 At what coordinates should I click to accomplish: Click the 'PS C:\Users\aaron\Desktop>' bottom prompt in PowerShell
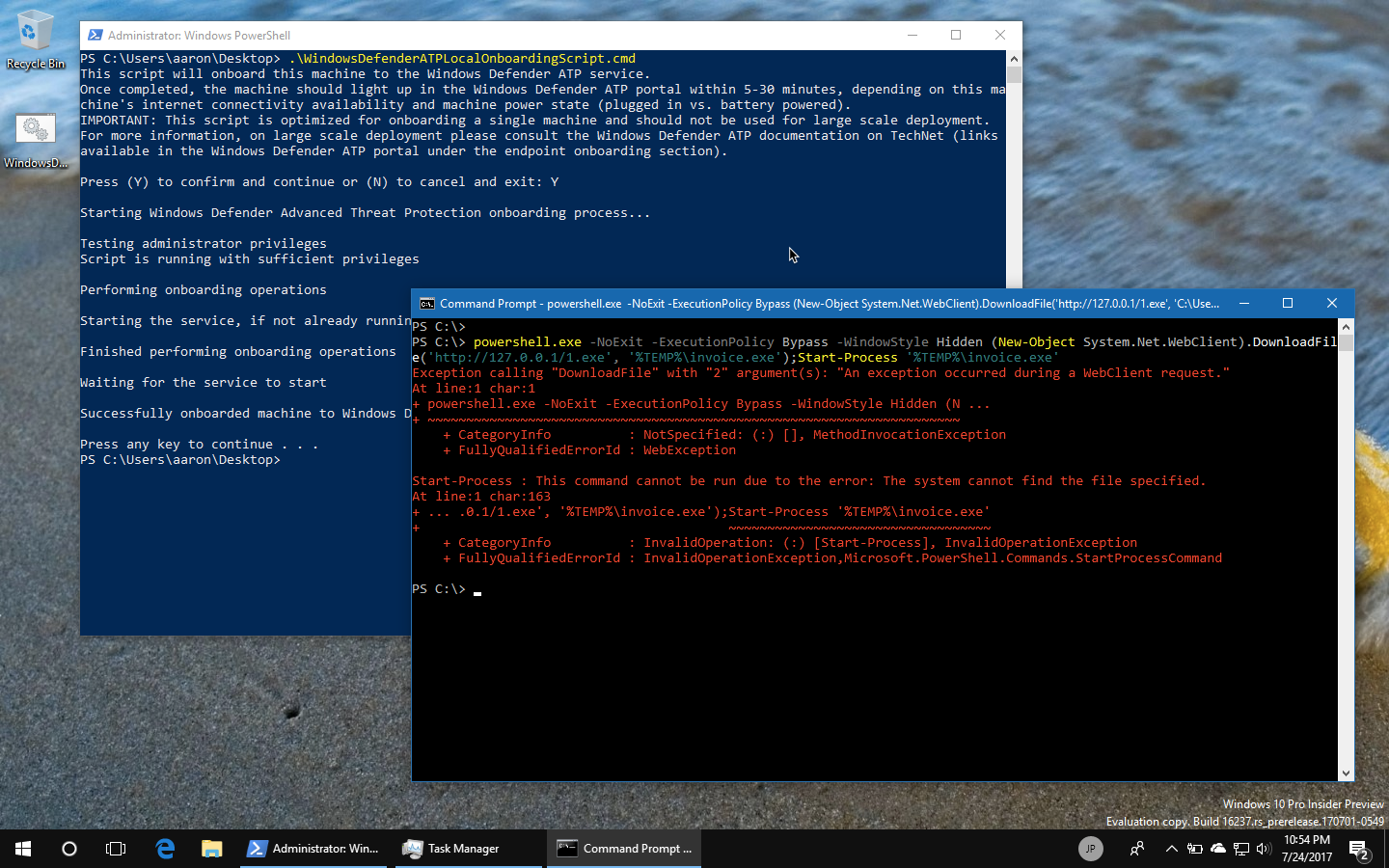pos(180,460)
